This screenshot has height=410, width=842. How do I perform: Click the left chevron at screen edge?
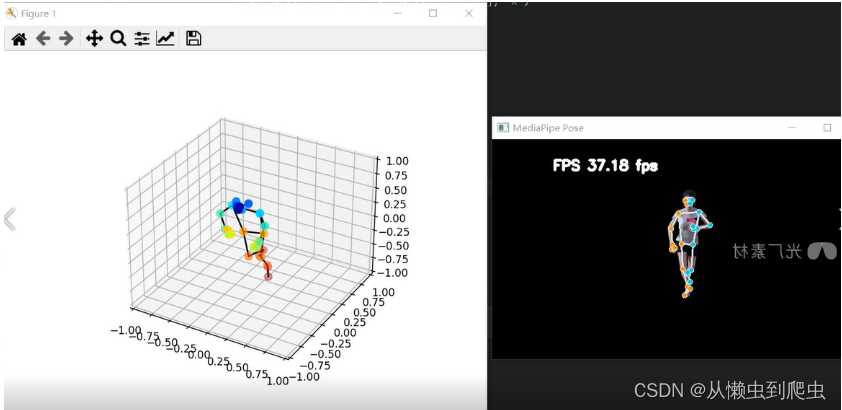pyautogui.click(x=10, y=218)
